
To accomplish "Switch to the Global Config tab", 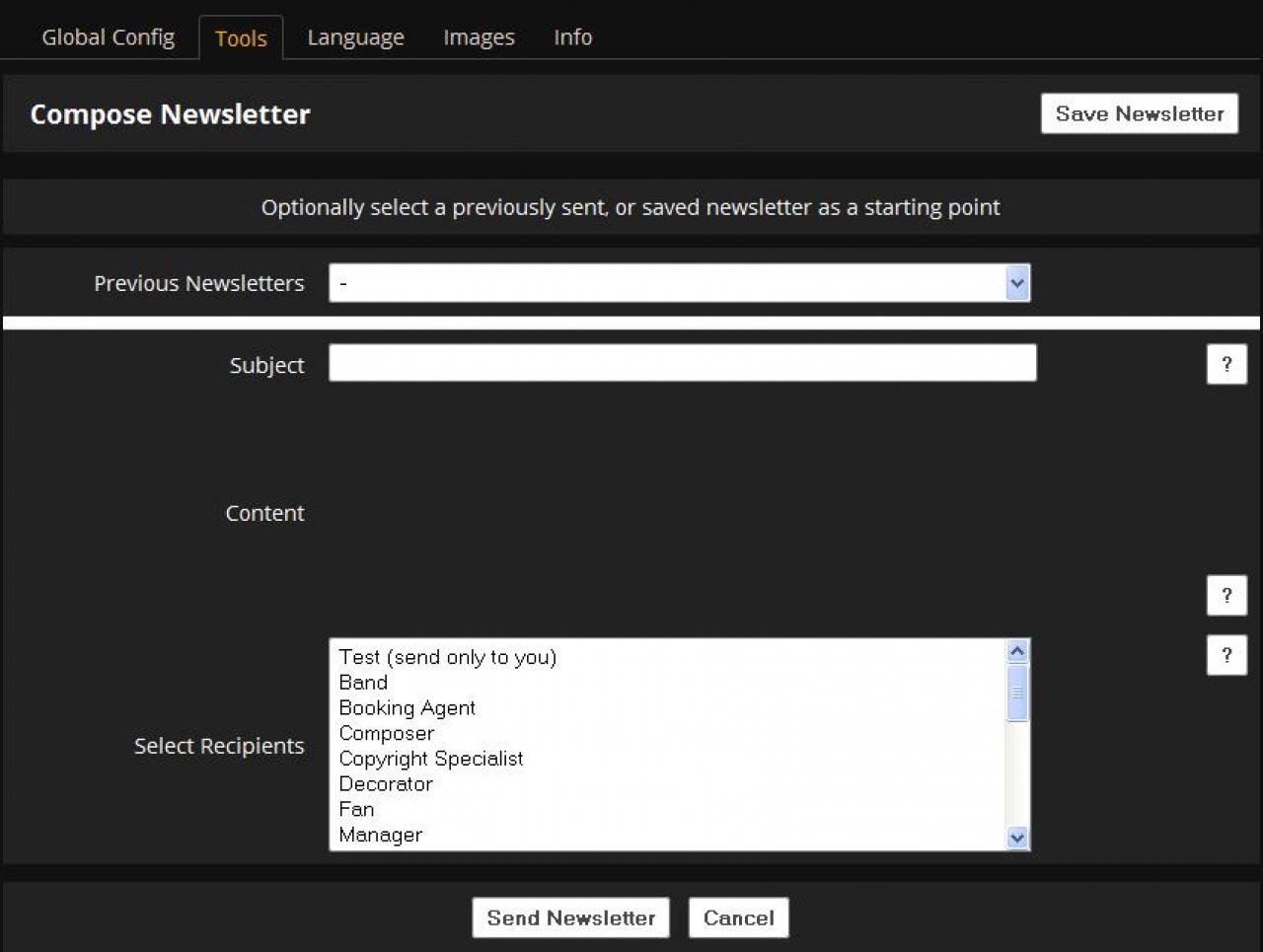I will (x=108, y=37).
